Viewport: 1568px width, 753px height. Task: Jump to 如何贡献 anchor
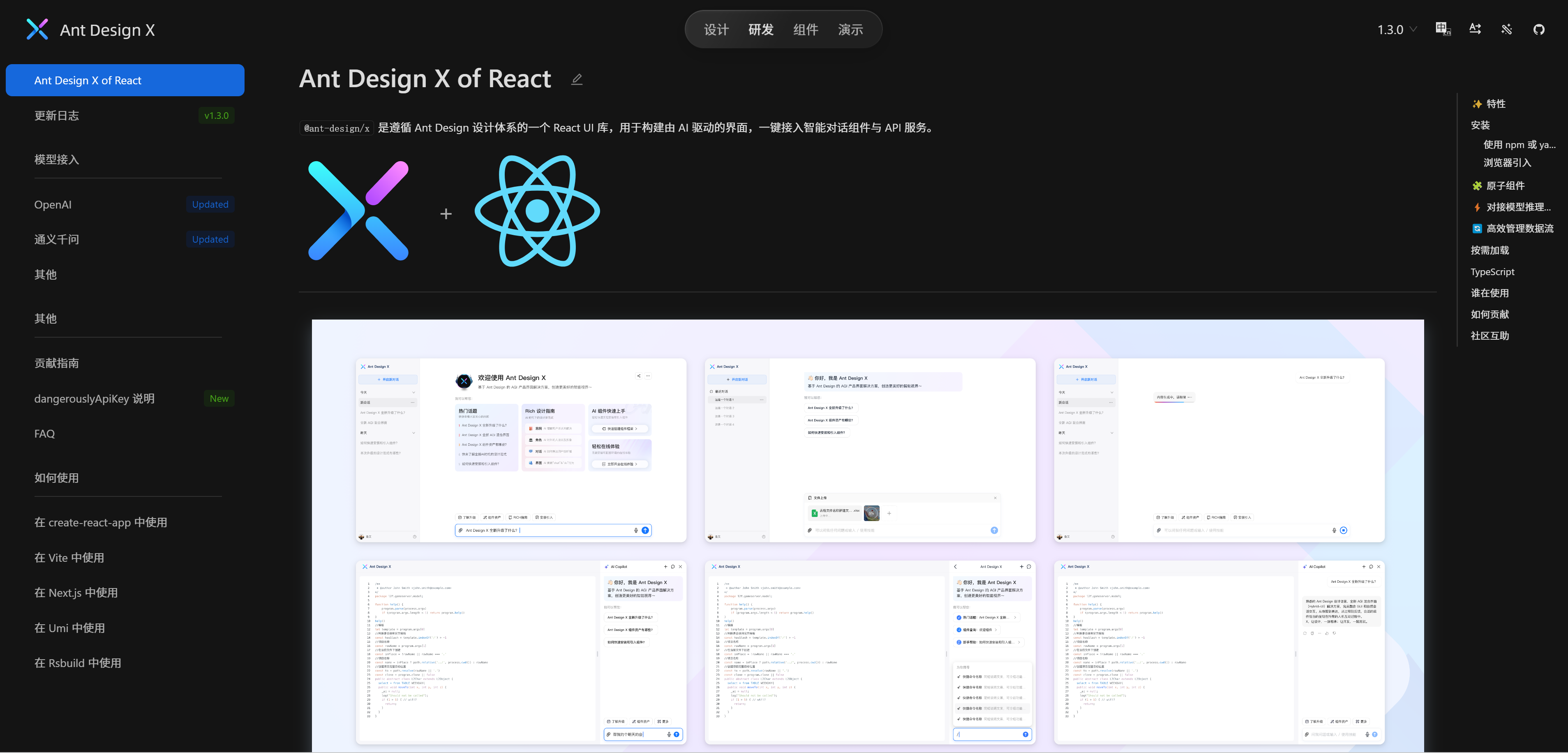(1489, 314)
